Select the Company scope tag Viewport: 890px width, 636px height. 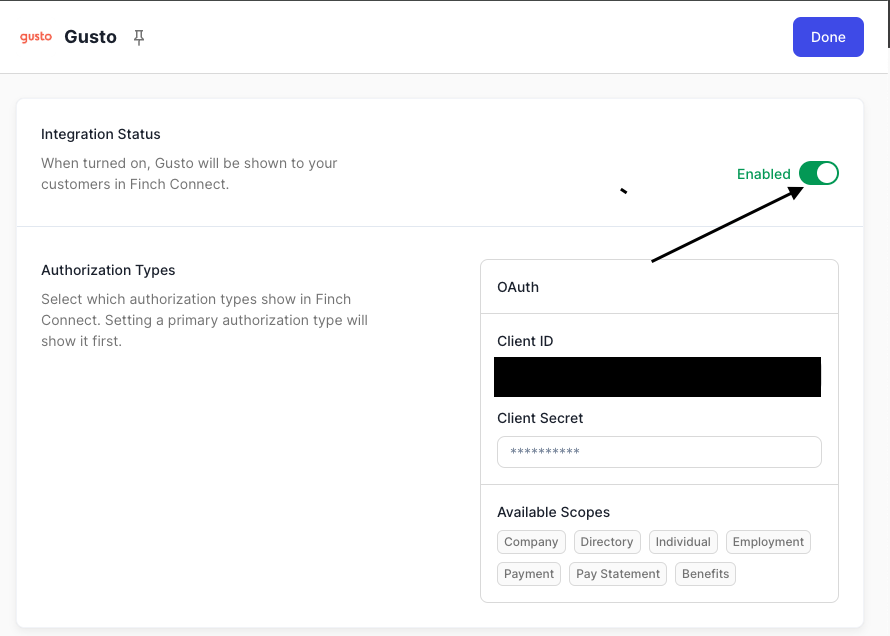coord(531,542)
